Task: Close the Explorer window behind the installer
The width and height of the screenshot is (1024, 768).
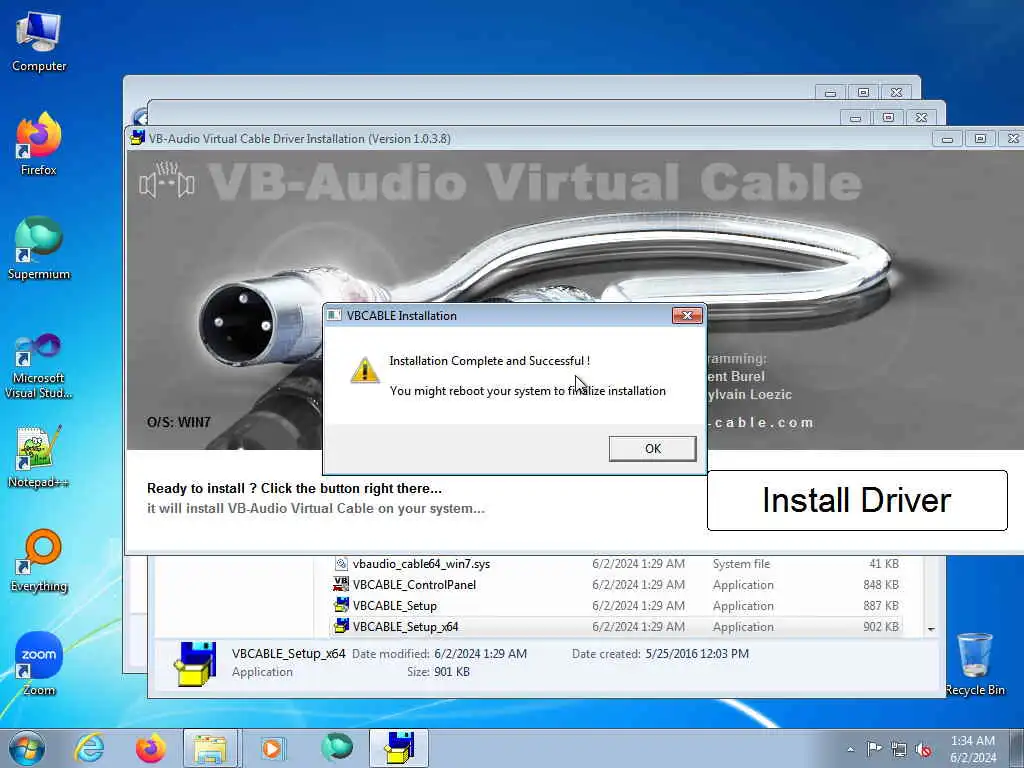Action: tap(921, 118)
